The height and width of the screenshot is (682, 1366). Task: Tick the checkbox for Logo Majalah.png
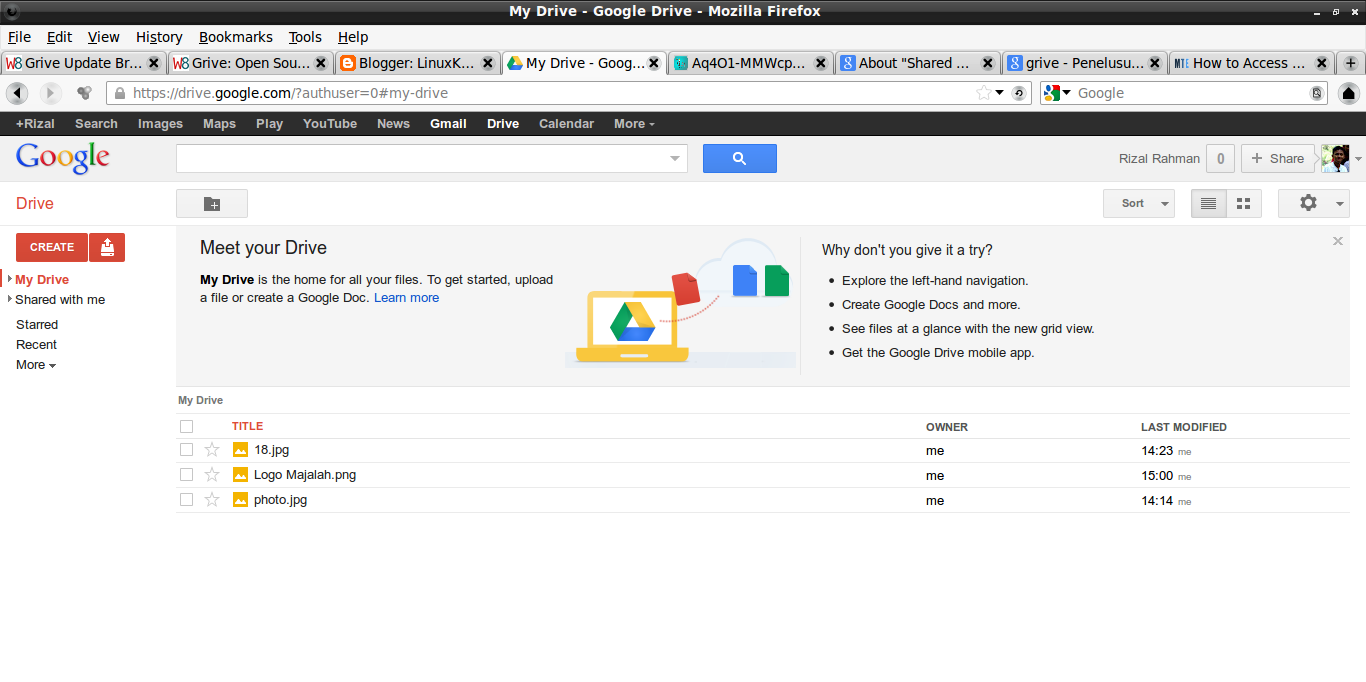pos(186,475)
